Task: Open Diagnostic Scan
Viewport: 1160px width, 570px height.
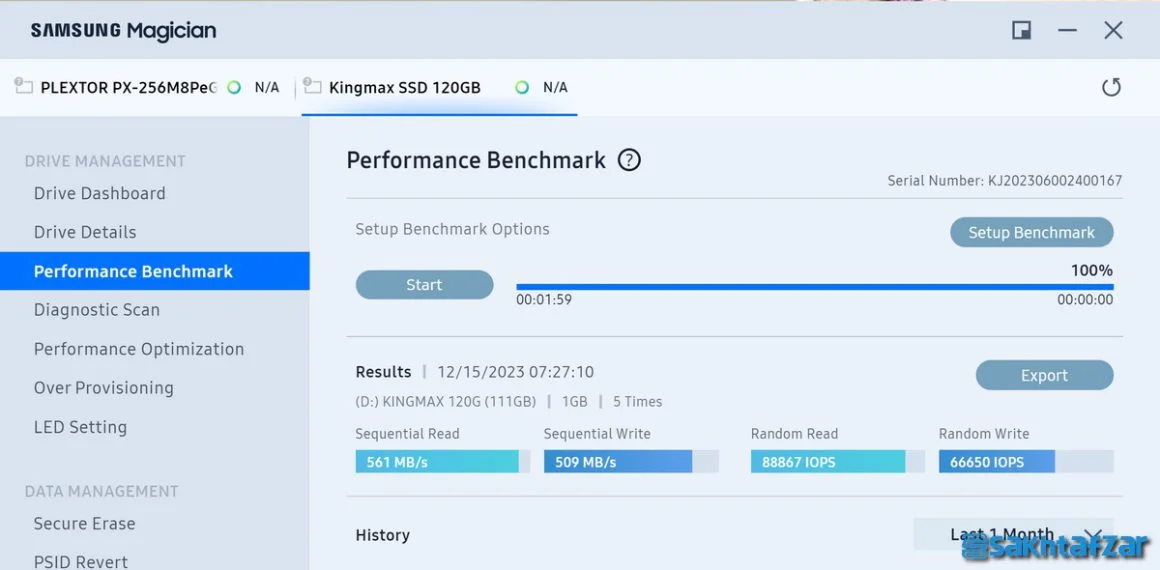Action: coord(97,310)
